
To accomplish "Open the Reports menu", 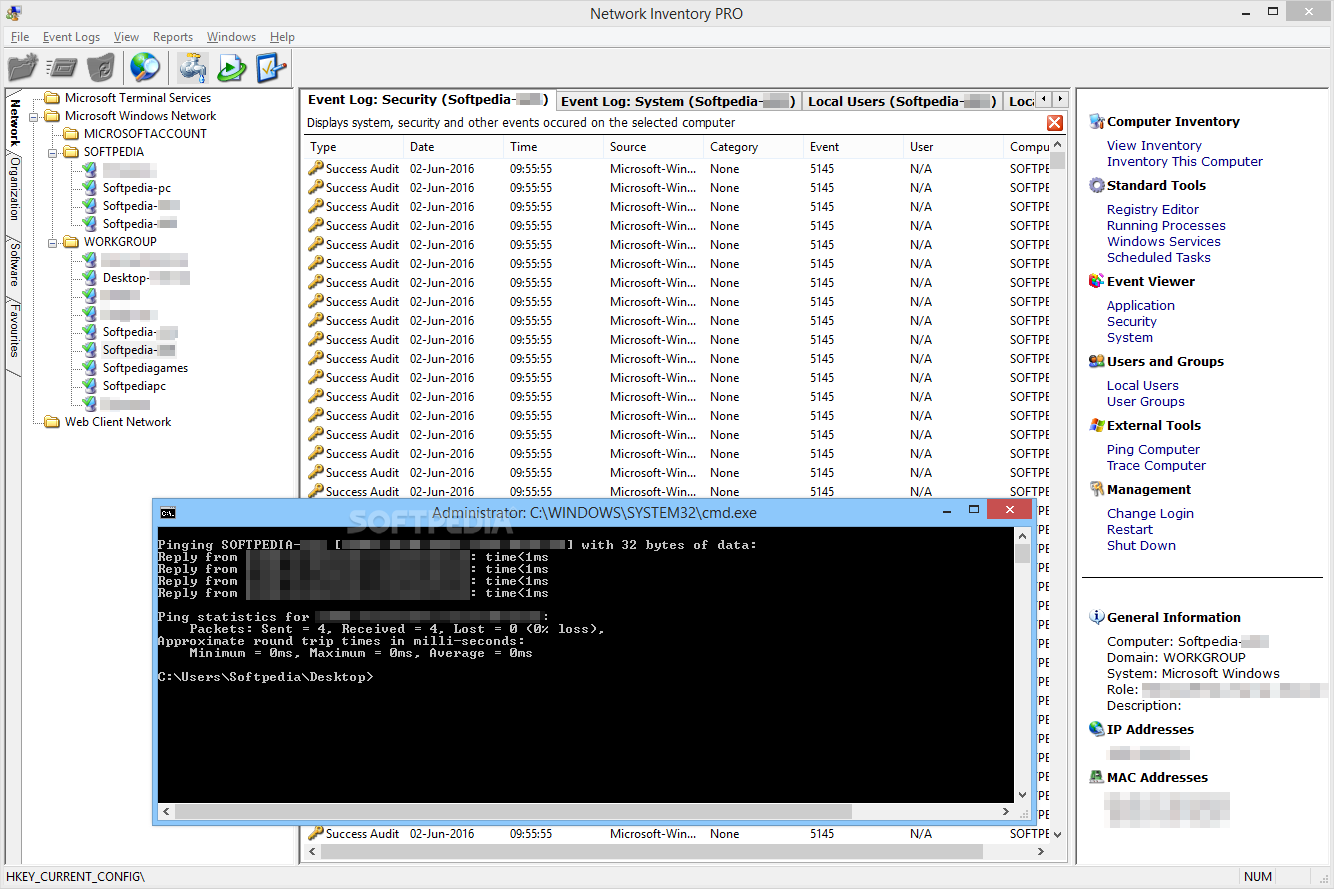I will (x=173, y=37).
